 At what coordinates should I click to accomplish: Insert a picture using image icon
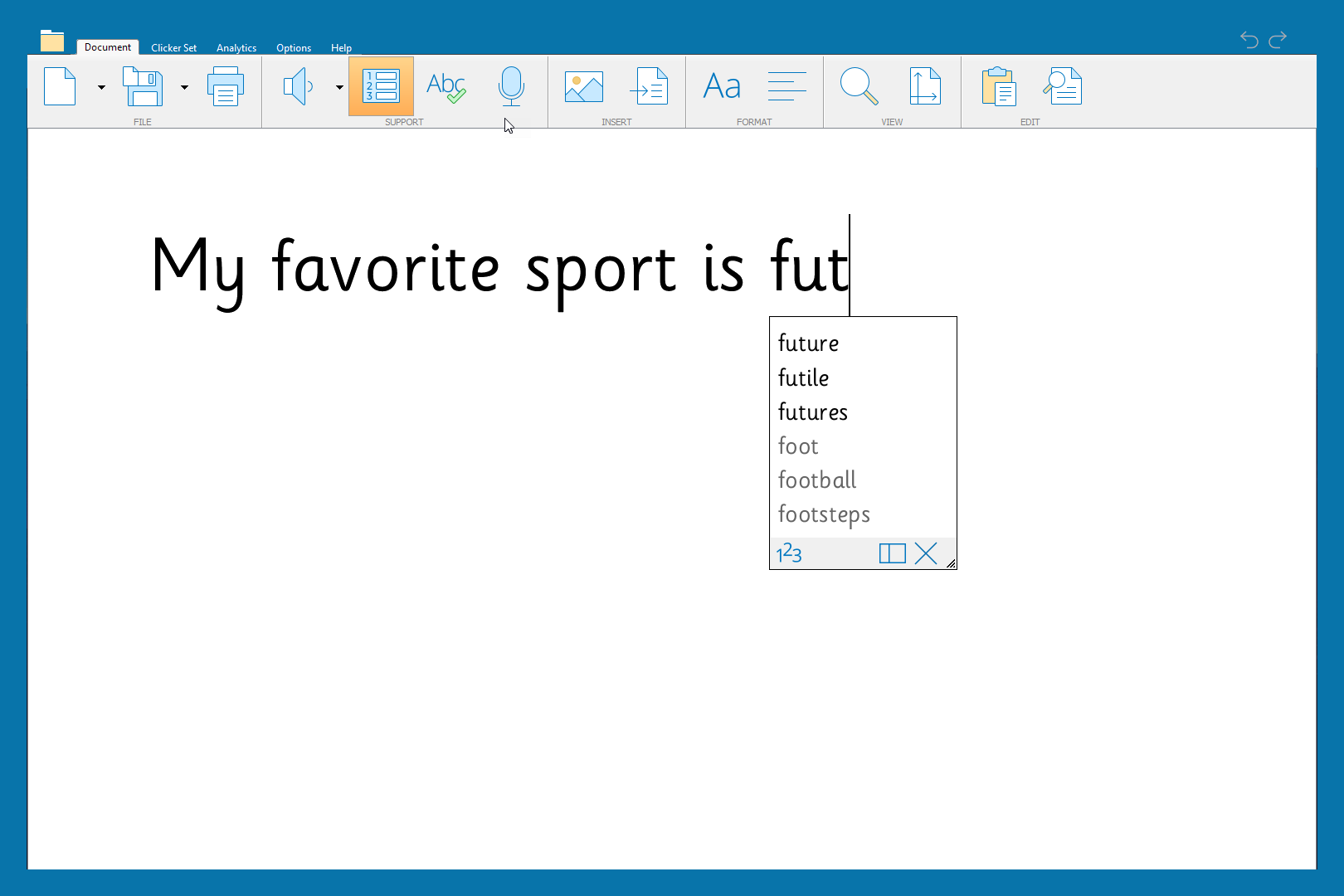point(584,87)
